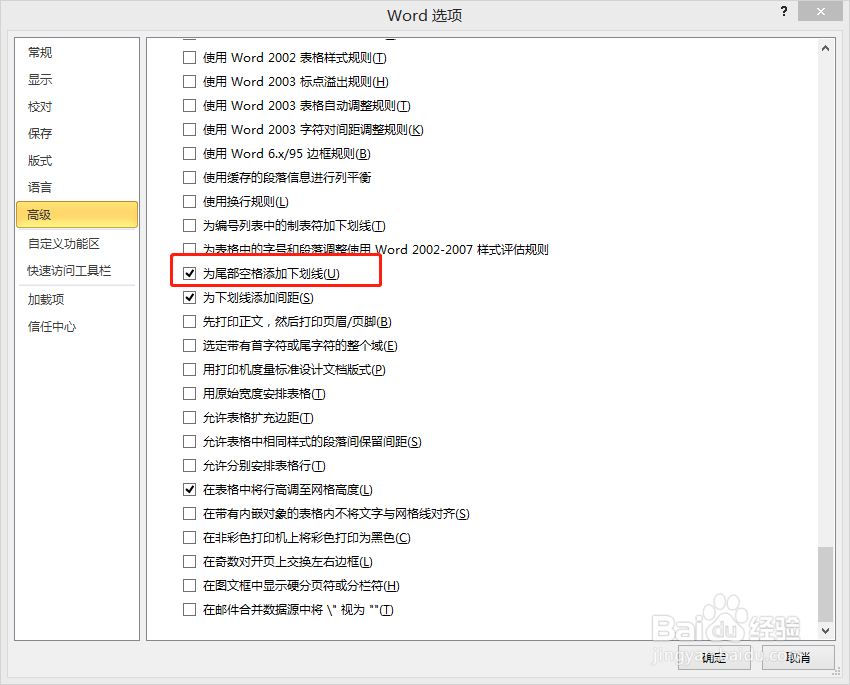Enable 使用缓存的段落信息进行列平衡

[x=189, y=178]
